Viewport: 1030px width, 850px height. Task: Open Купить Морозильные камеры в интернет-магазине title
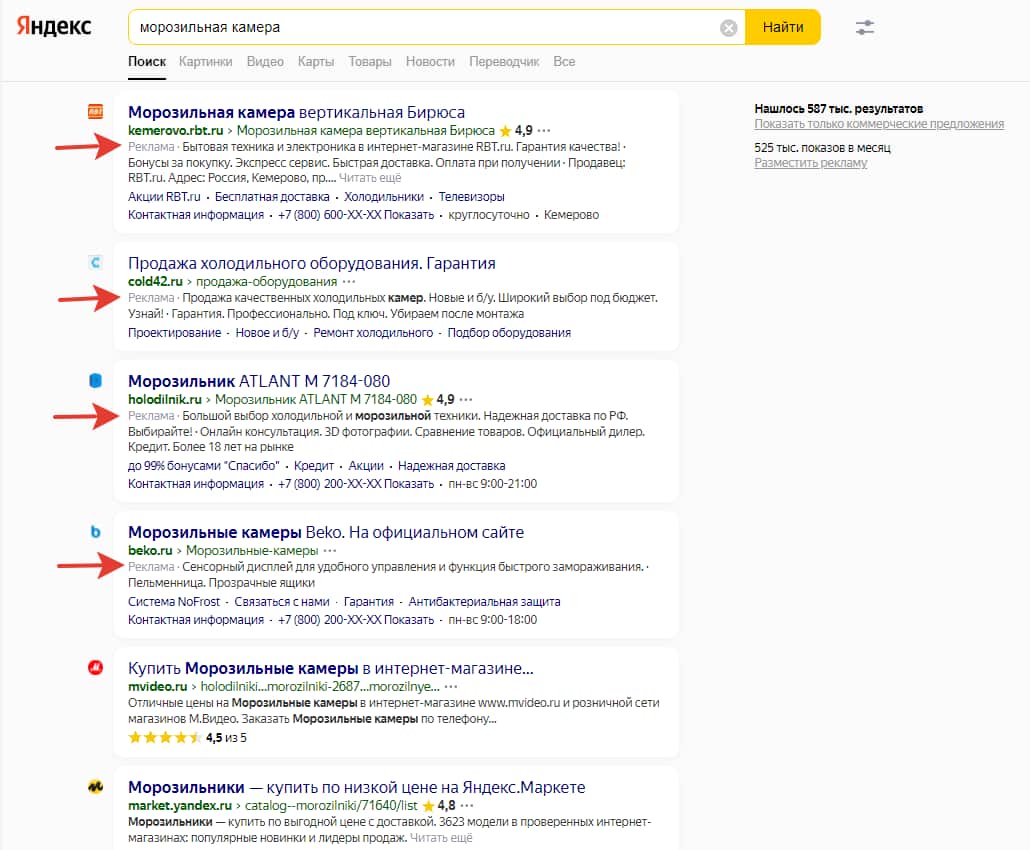coord(330,668)
